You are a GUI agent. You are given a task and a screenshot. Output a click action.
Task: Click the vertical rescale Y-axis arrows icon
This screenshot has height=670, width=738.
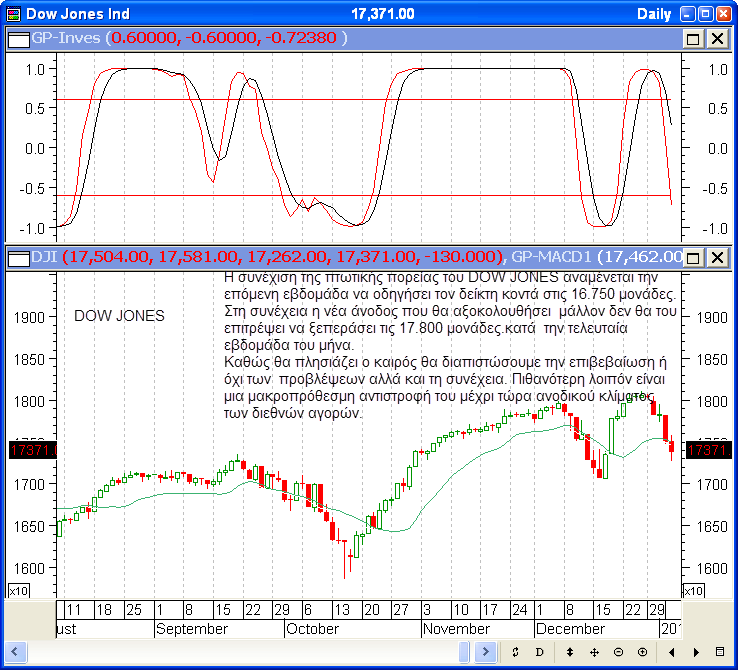[570, 652]
